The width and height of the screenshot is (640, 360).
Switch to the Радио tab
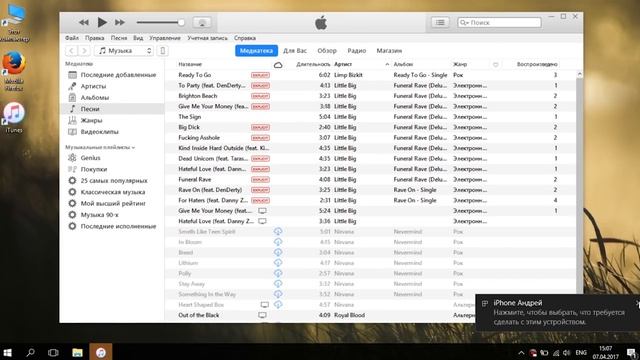(357, 51)
